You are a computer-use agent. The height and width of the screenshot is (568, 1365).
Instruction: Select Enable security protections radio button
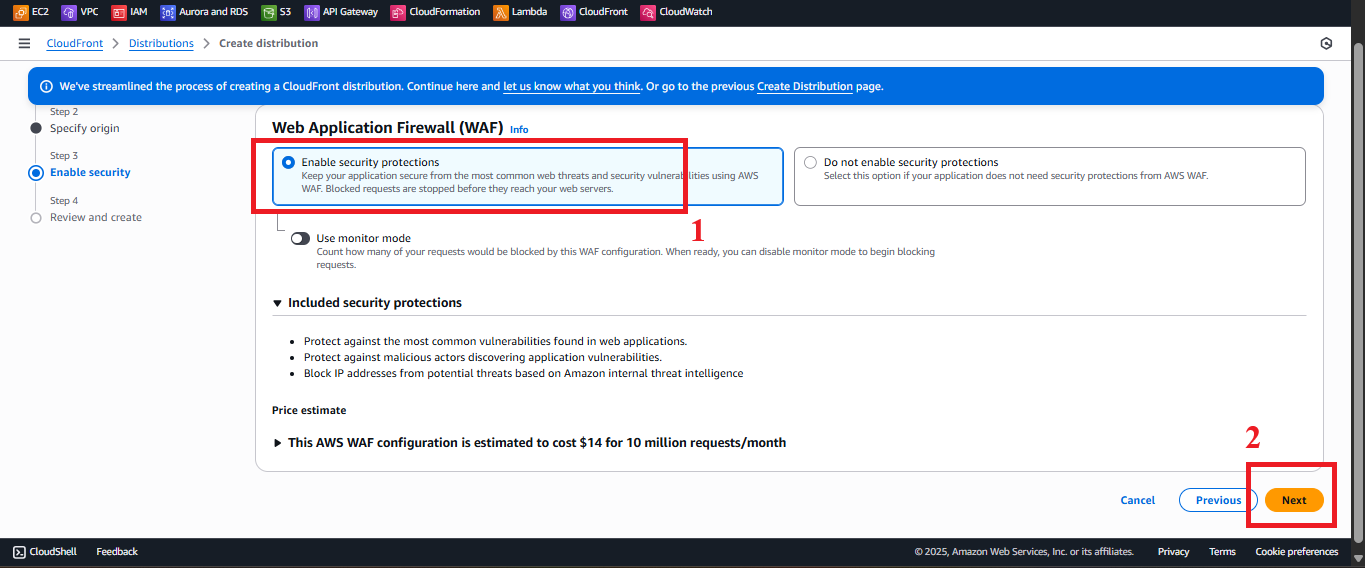tap(289, 162)
